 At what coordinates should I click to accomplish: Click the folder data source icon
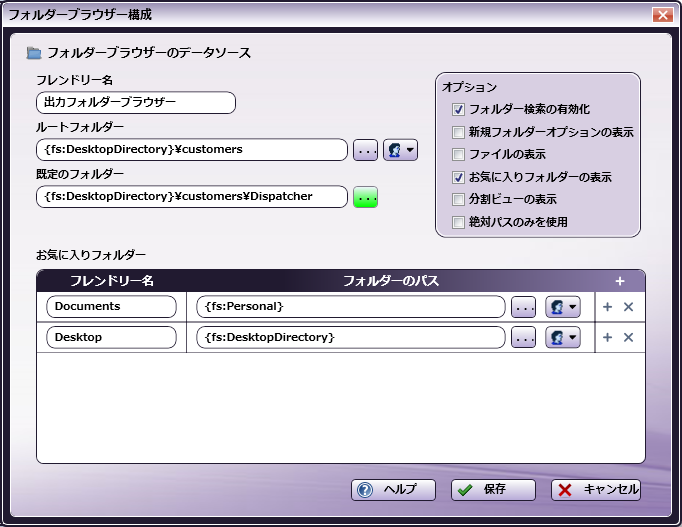(34, 53)
